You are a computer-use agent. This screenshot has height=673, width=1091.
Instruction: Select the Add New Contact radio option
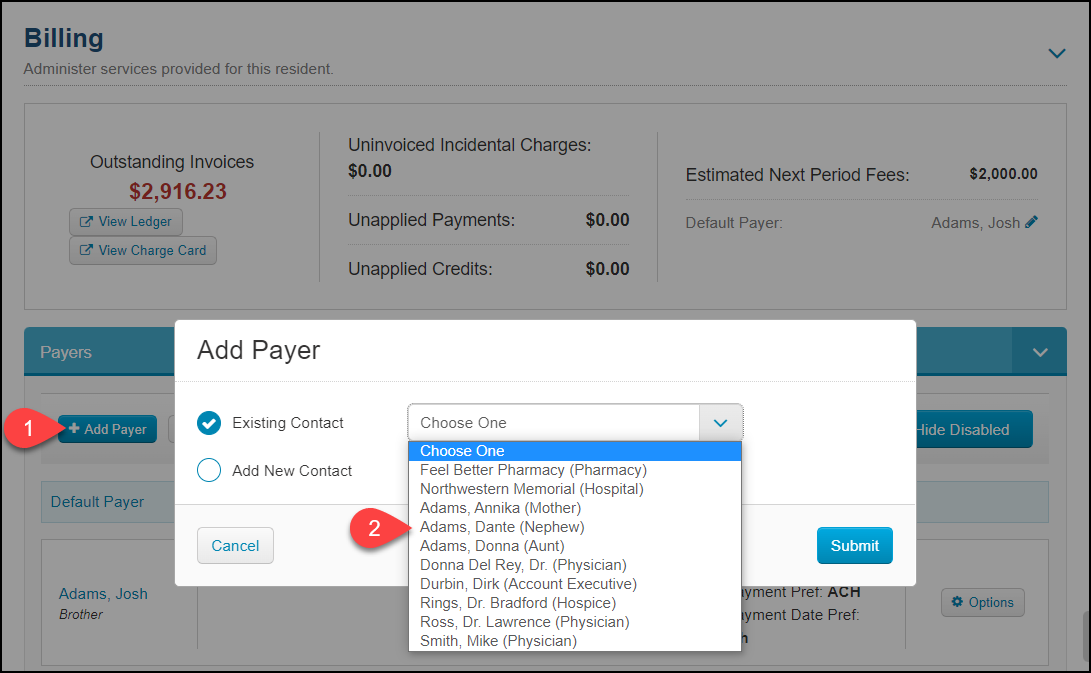(209, 470)
